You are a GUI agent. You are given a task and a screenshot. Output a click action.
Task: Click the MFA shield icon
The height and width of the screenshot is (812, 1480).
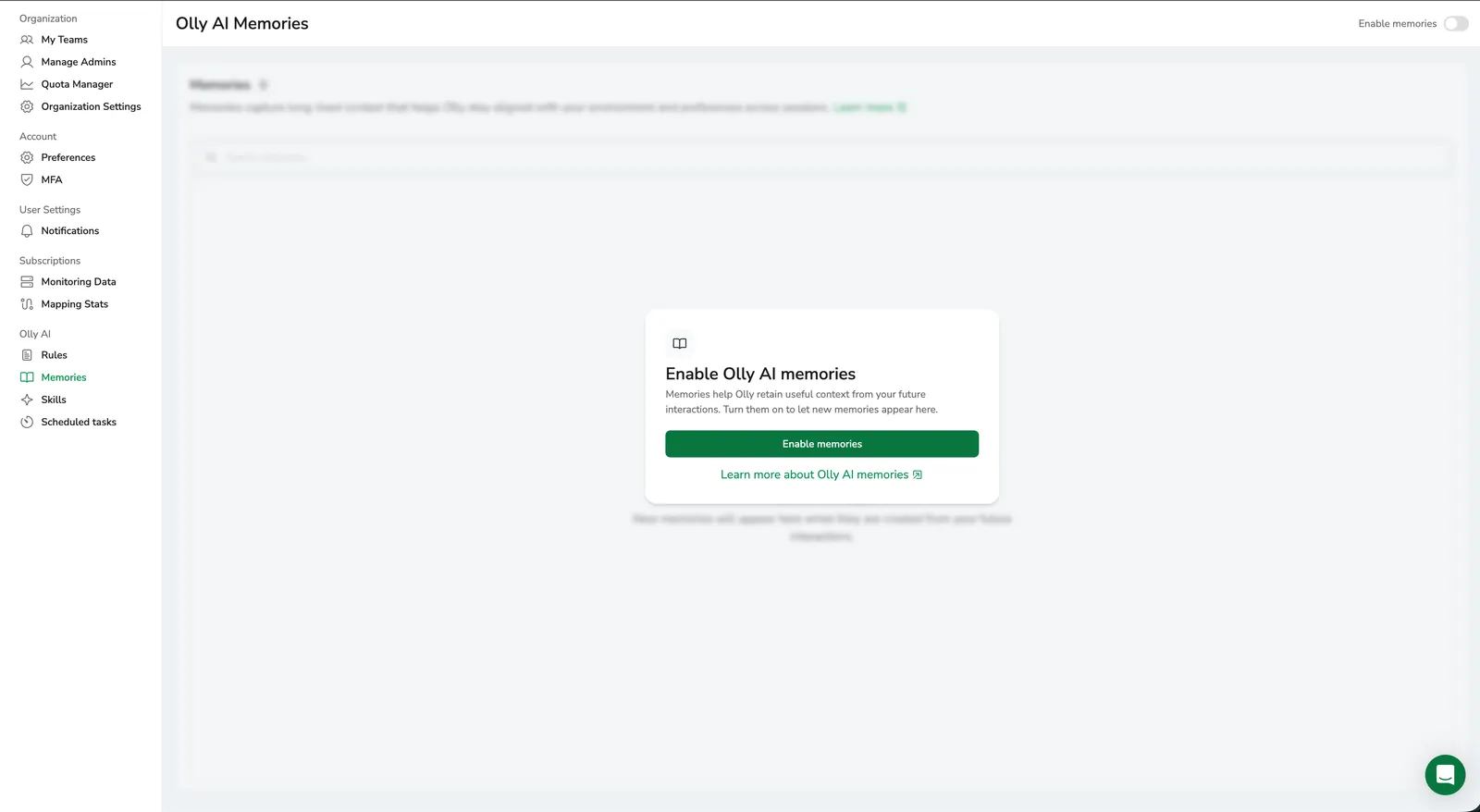point(27,179)
